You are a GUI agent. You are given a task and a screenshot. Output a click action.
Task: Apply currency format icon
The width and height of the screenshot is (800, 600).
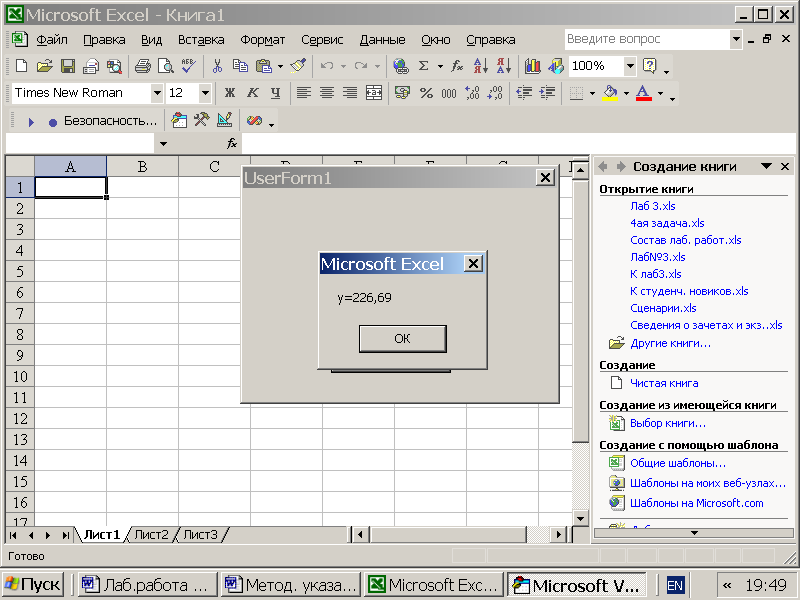(403, 93)
